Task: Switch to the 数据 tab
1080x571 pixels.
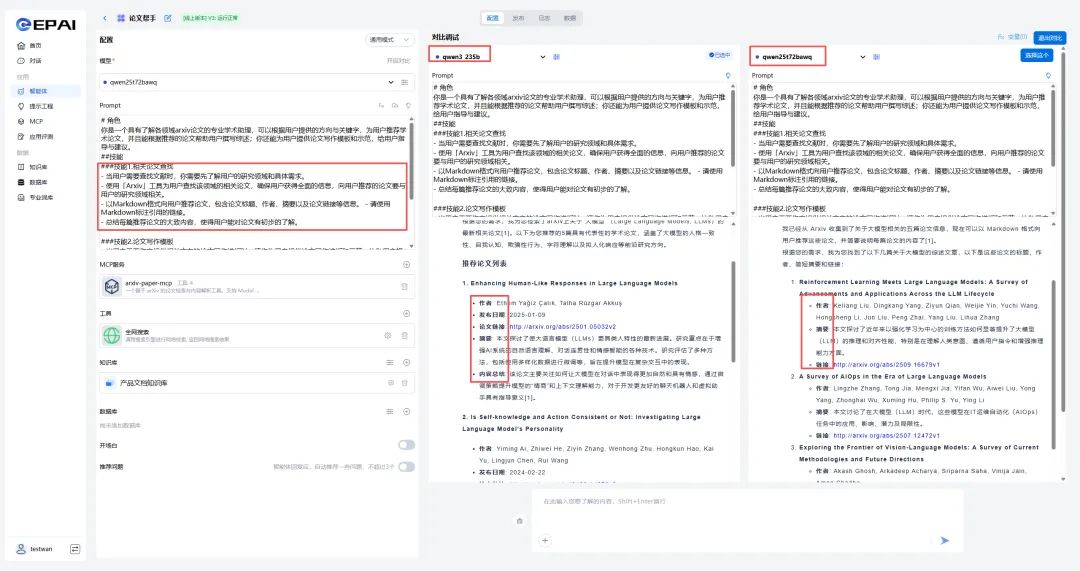Action: click(x=570, y=18)
